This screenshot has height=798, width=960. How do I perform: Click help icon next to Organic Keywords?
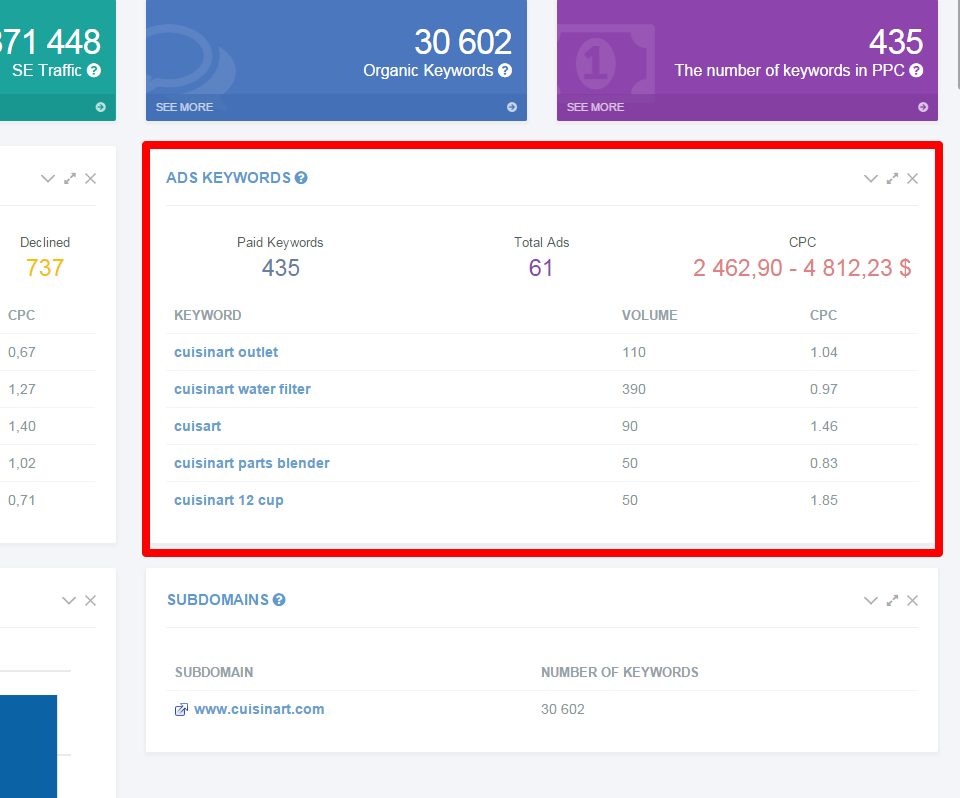505,71
